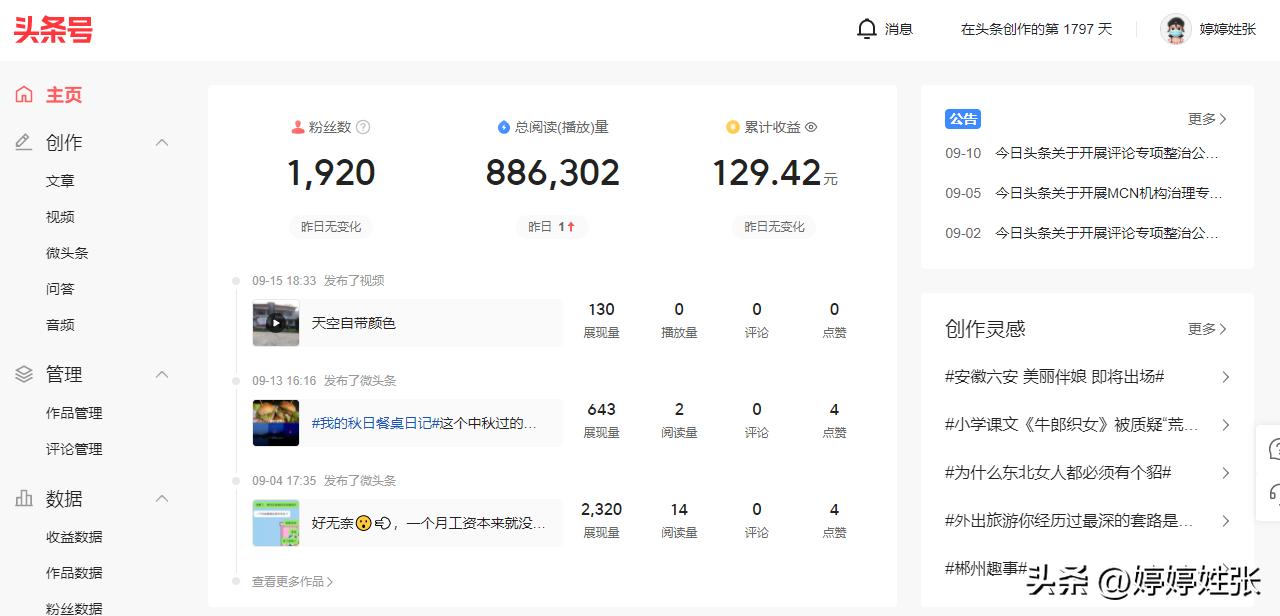The image size is (1280, 616).
Task: Select the #外出旅游你经历过最深的套路 topic
Action: click(1069, 521)
